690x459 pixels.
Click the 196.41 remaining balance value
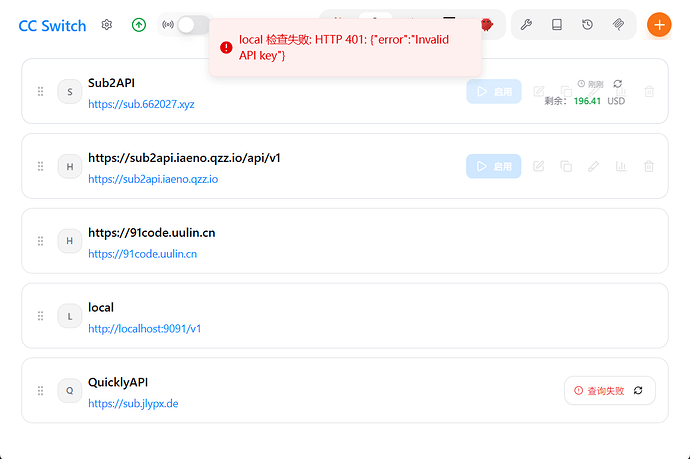click(x=587, y=101)
